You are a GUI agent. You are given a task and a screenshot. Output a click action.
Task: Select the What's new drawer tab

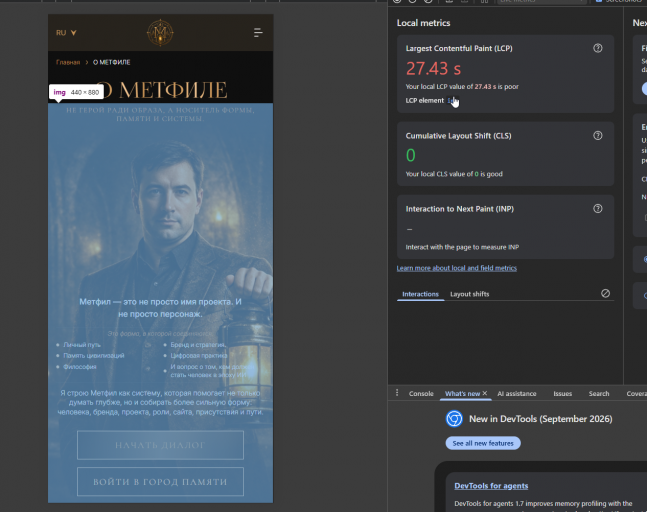462,394
